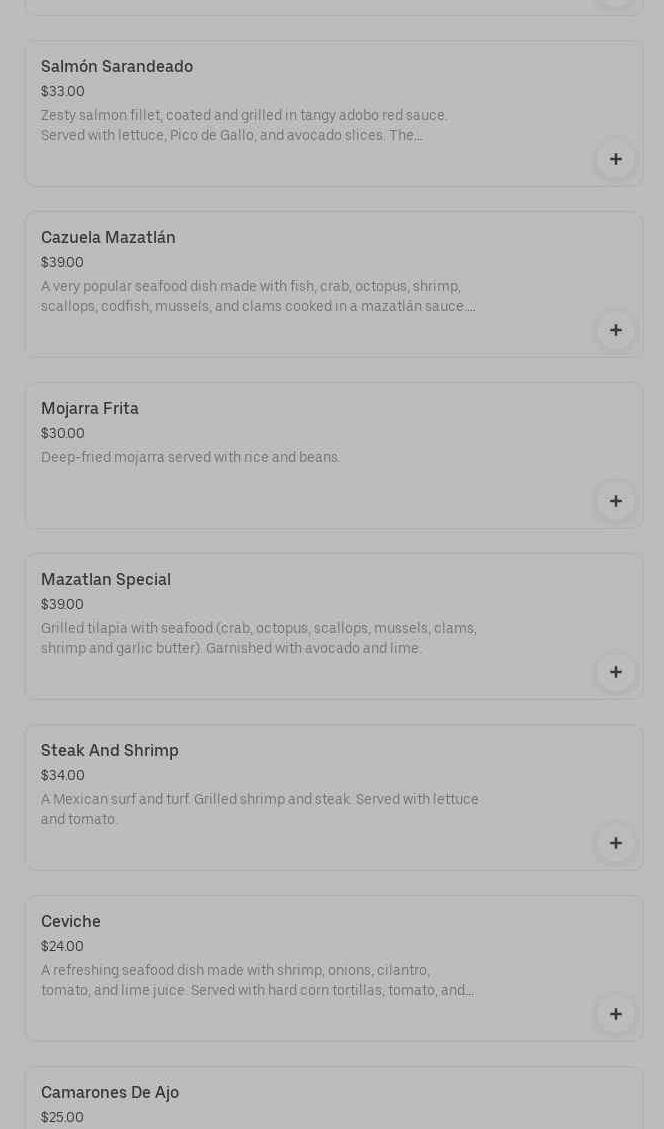Viewport: 664px width, 1129px height.
Task: Tap the plus icon for Ceviche
Action: point(615,1014)
